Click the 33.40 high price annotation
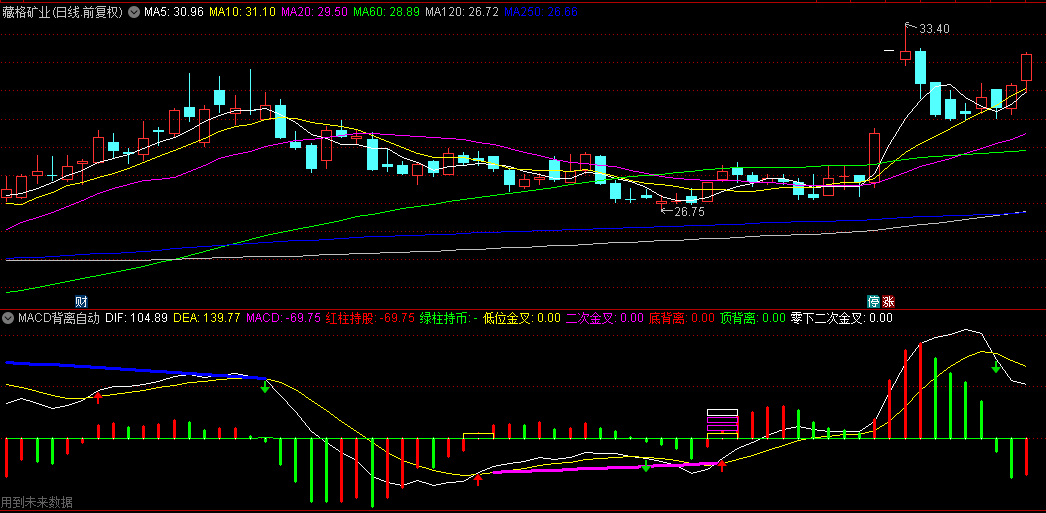Viewport: 1046px width, 513px height. (934, 29)
